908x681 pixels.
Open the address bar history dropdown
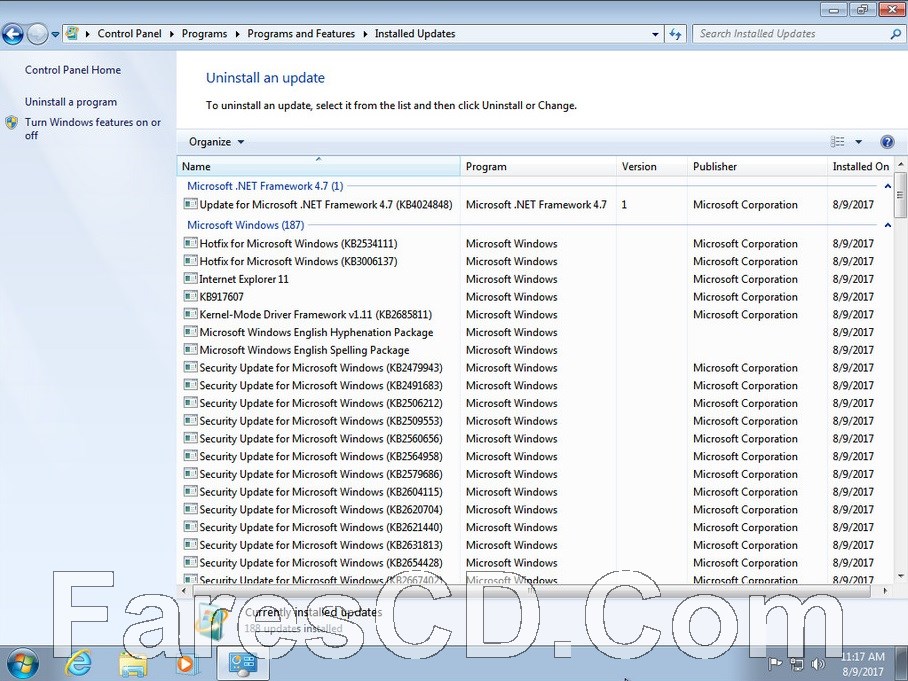[656, 34]
